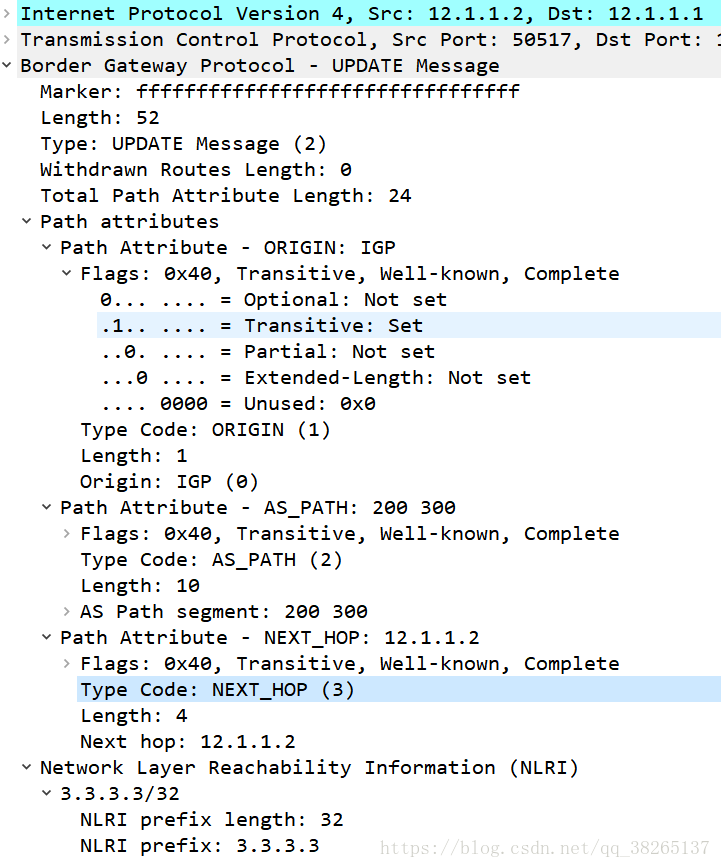Screen dimensions: 721x868
Task: Expand the AS_PATH Flags 0x40 row
Action: click(x=67, y=534)
